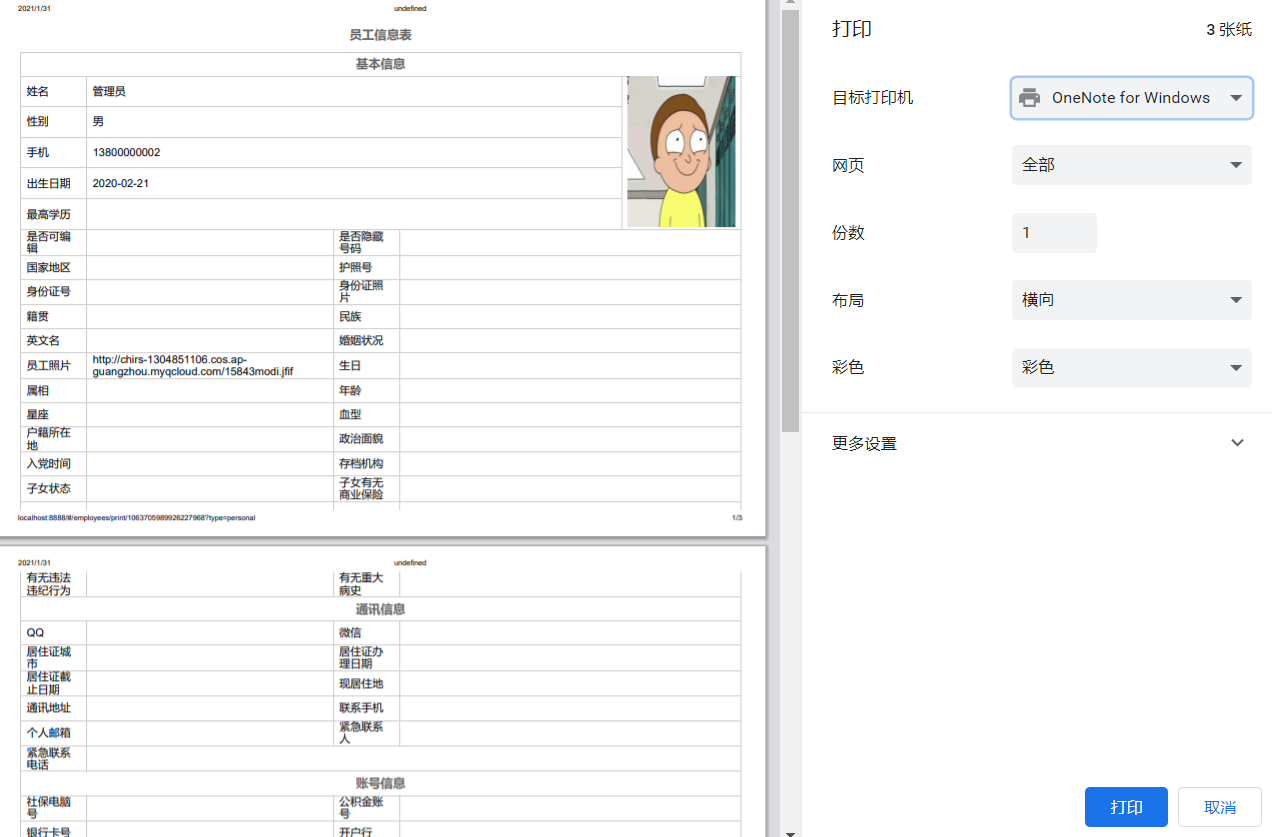Open the 网页 page range dropdown
This screenshot has width=1272, height=837.
tap(1131, 164)
